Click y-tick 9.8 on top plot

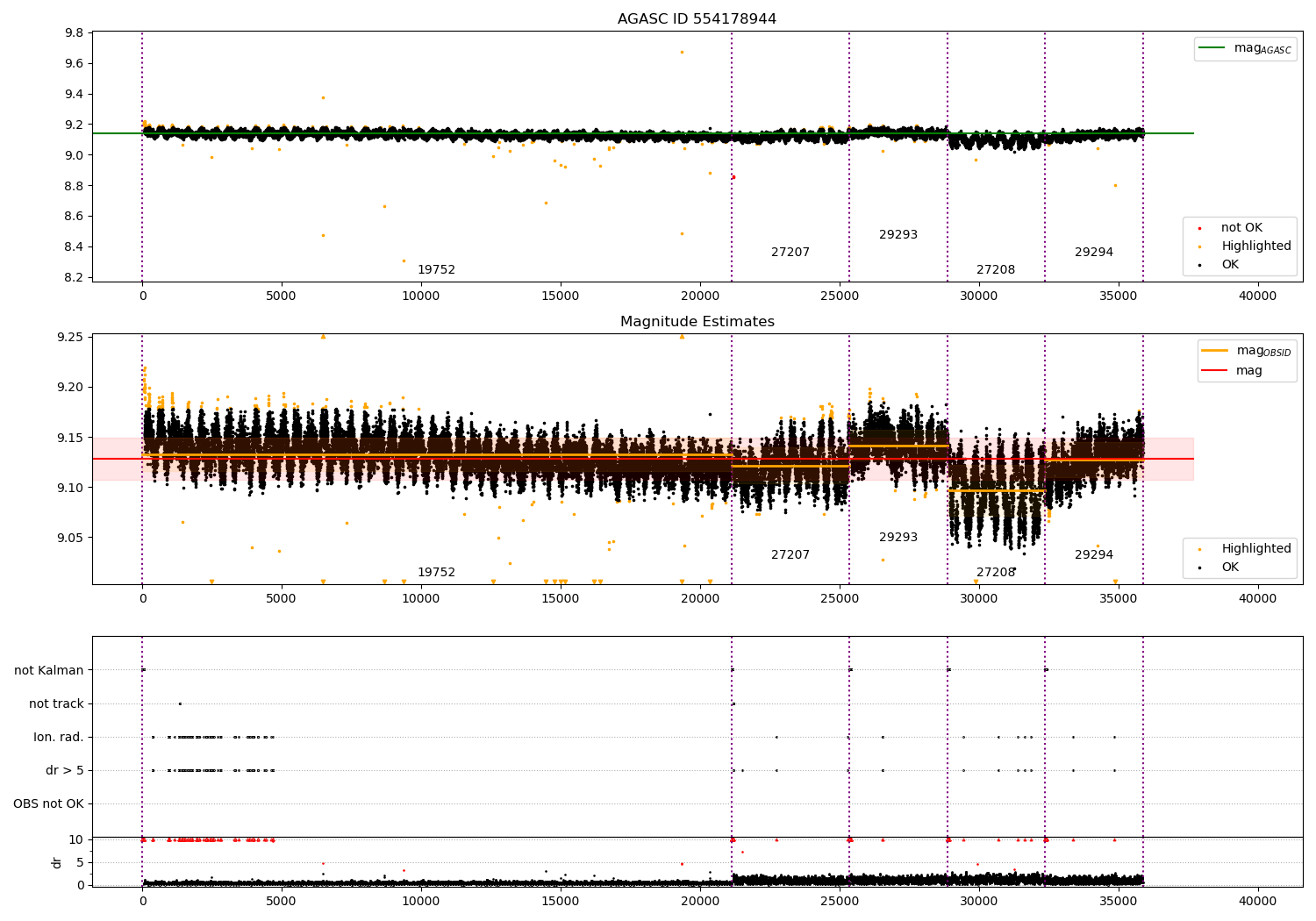pos(75,33)
